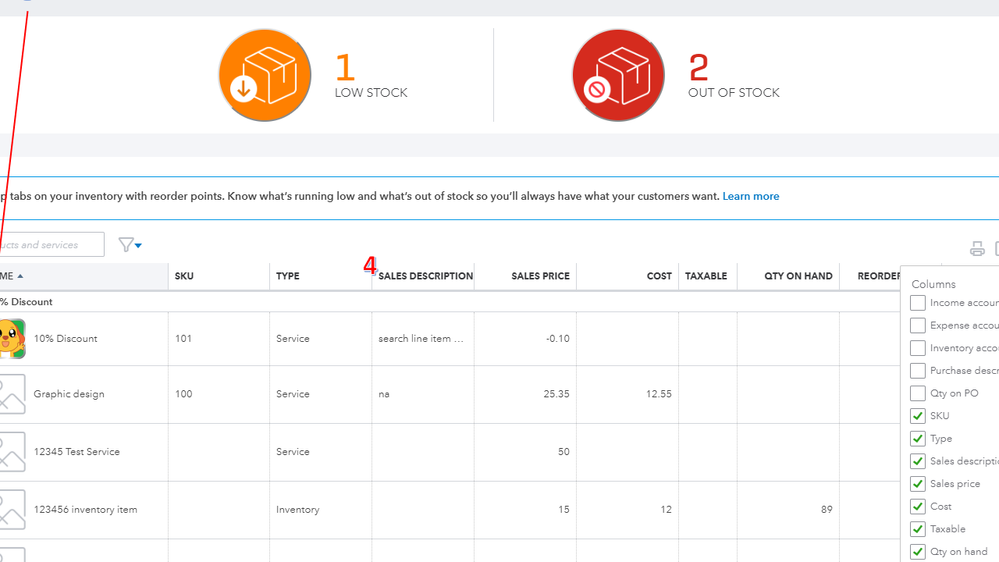Open the Learn more link

751,196
